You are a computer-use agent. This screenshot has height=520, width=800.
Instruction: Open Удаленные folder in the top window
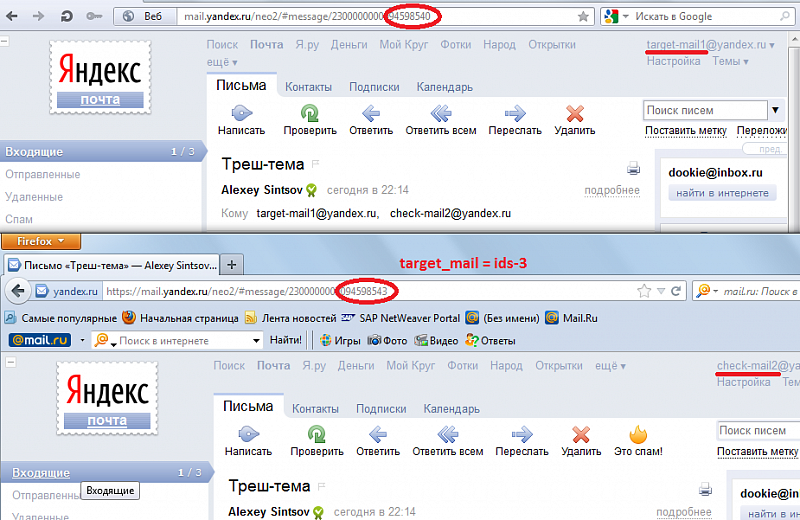34,197
